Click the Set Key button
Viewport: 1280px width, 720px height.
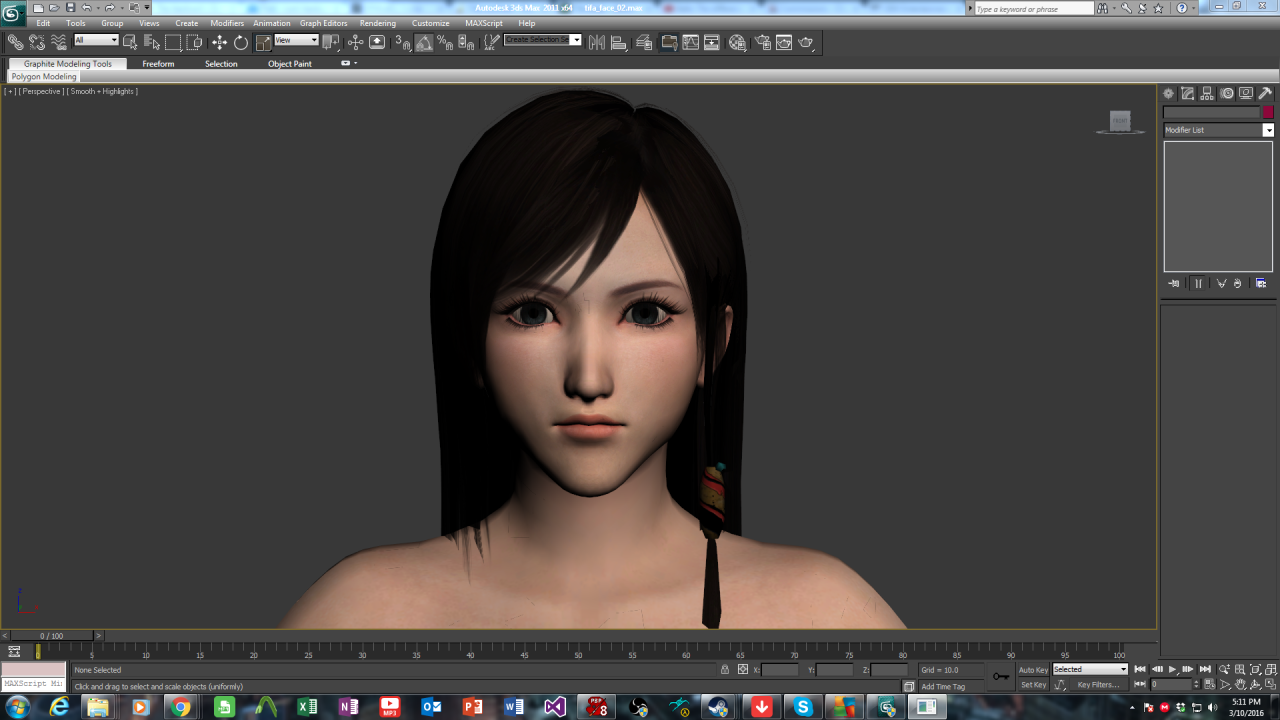click(x=1033, y=685)
